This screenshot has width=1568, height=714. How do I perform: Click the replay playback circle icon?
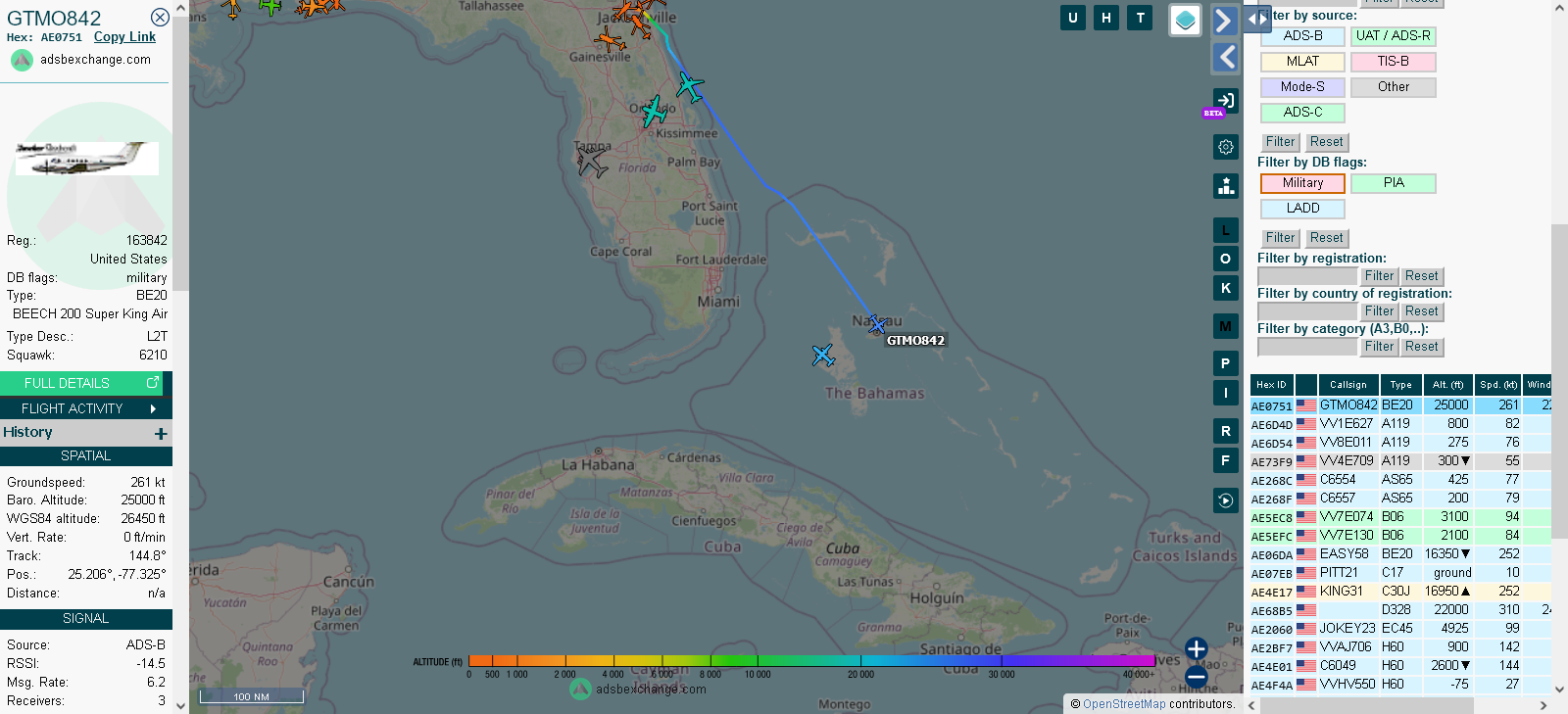[1225, 500]
